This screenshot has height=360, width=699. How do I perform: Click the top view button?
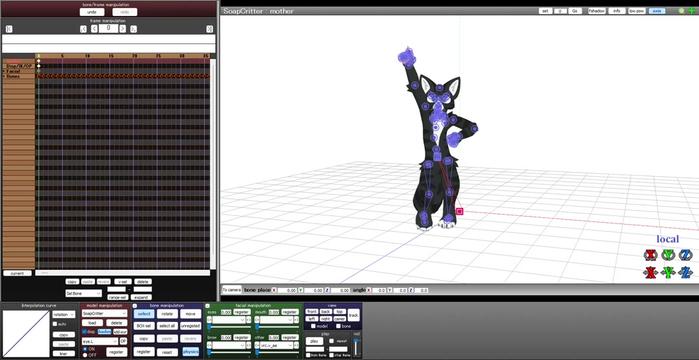click(340, 311)
